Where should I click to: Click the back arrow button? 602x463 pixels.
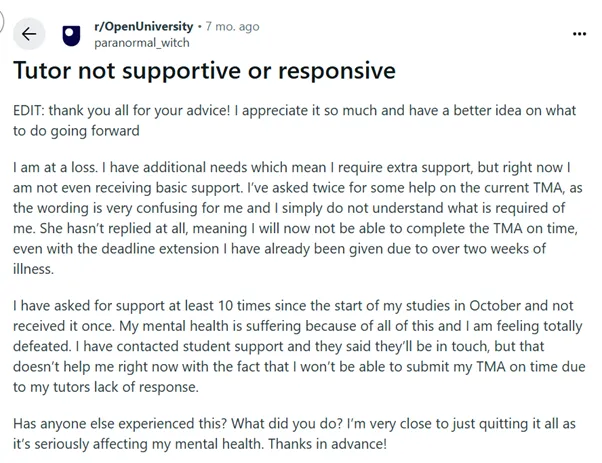pos(28,34)
